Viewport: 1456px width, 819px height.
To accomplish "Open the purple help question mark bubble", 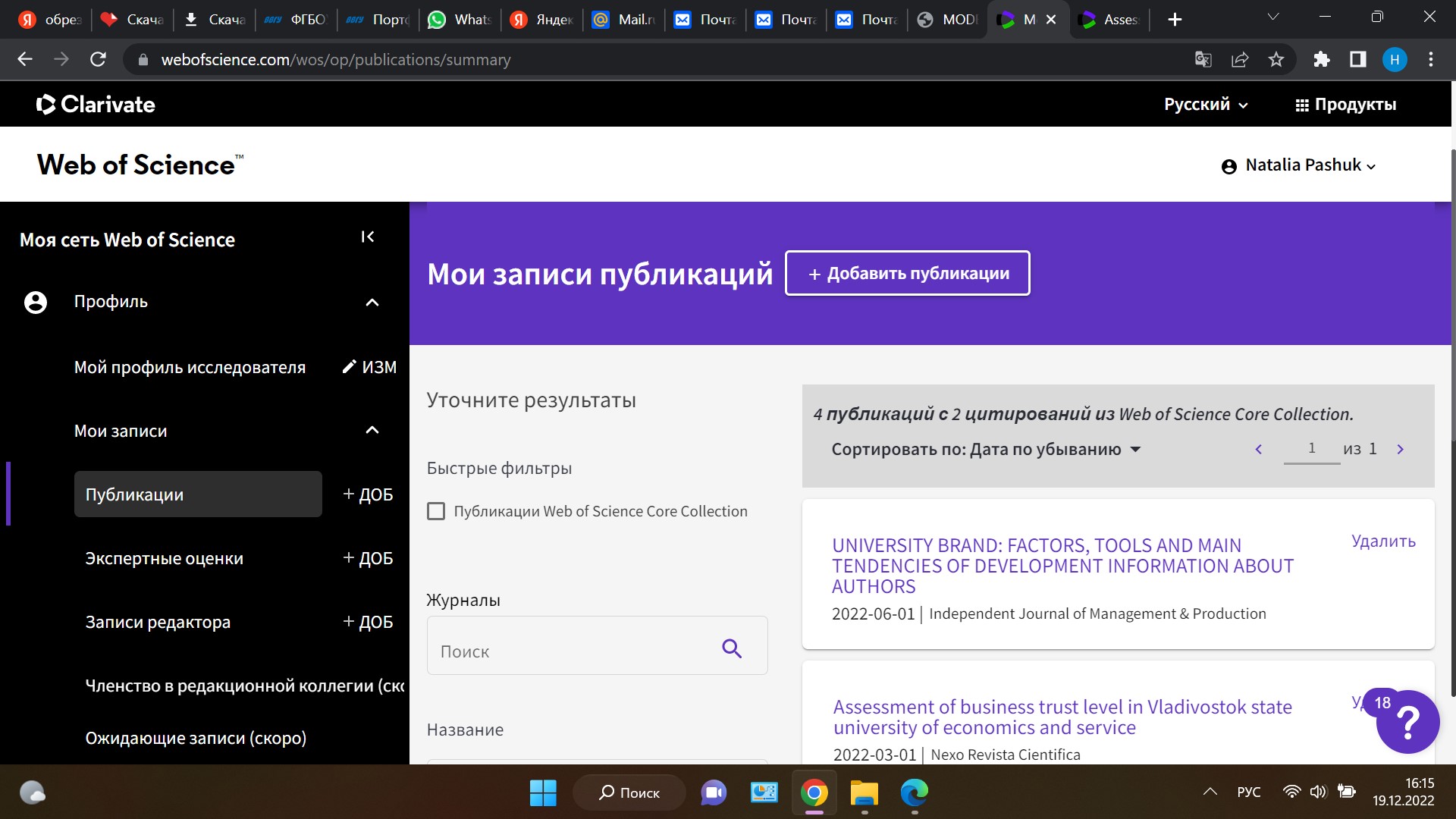I will click(1407, 723).
